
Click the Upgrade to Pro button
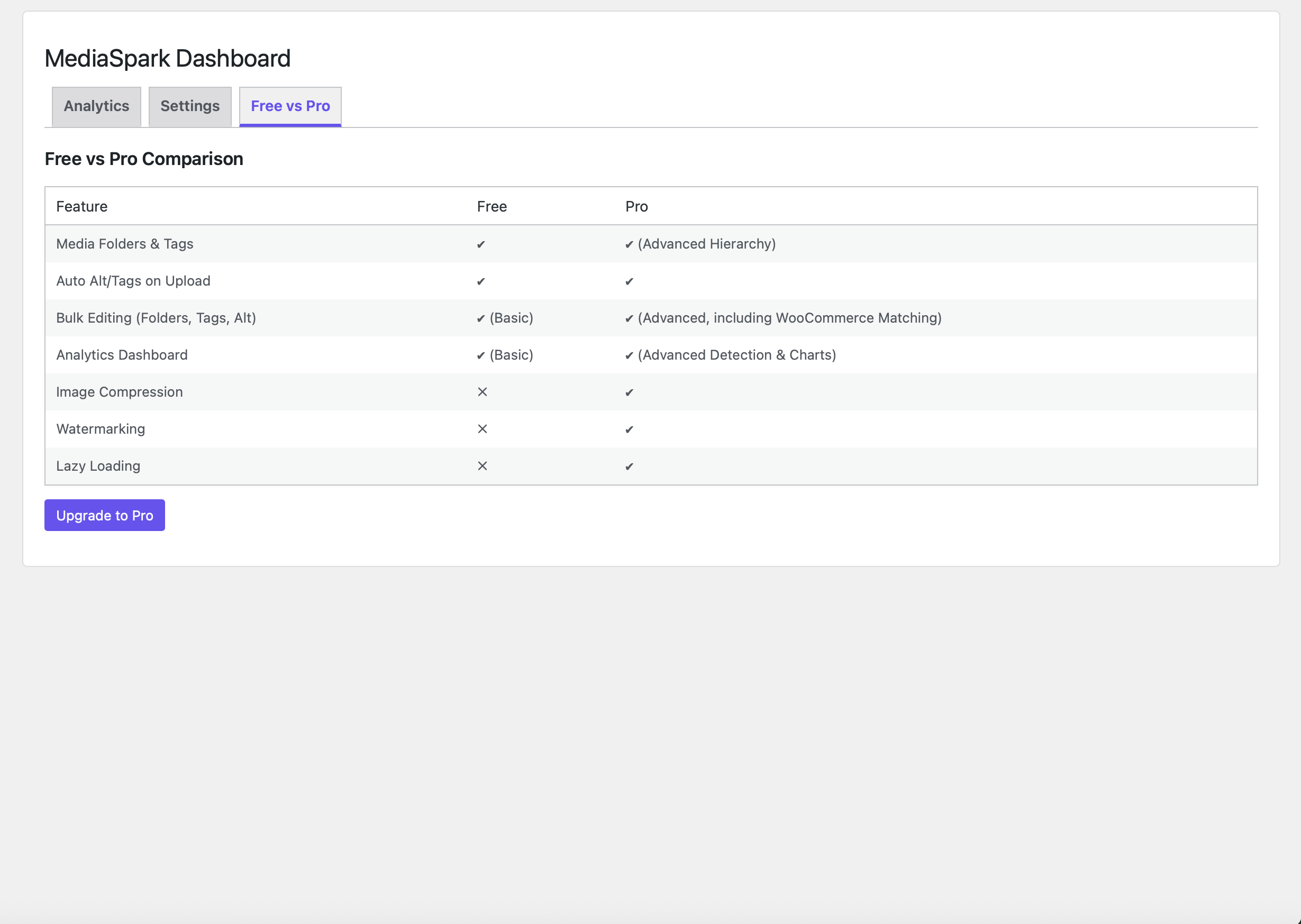(105, 516)
